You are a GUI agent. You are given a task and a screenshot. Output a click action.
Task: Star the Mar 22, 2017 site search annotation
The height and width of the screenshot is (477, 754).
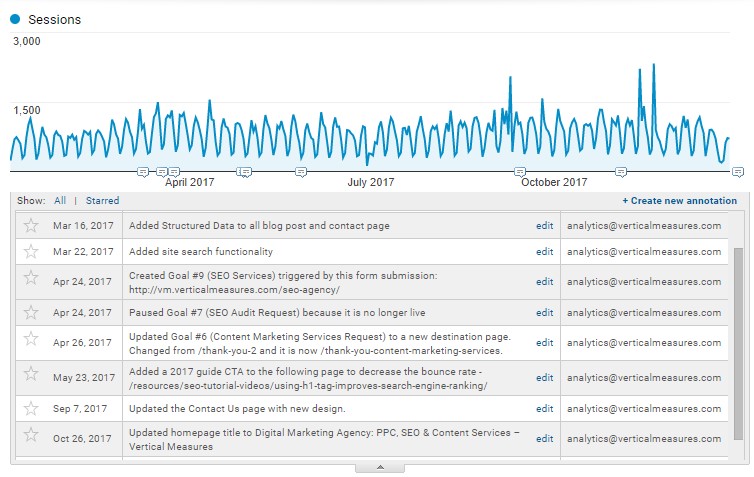(31, 251)
